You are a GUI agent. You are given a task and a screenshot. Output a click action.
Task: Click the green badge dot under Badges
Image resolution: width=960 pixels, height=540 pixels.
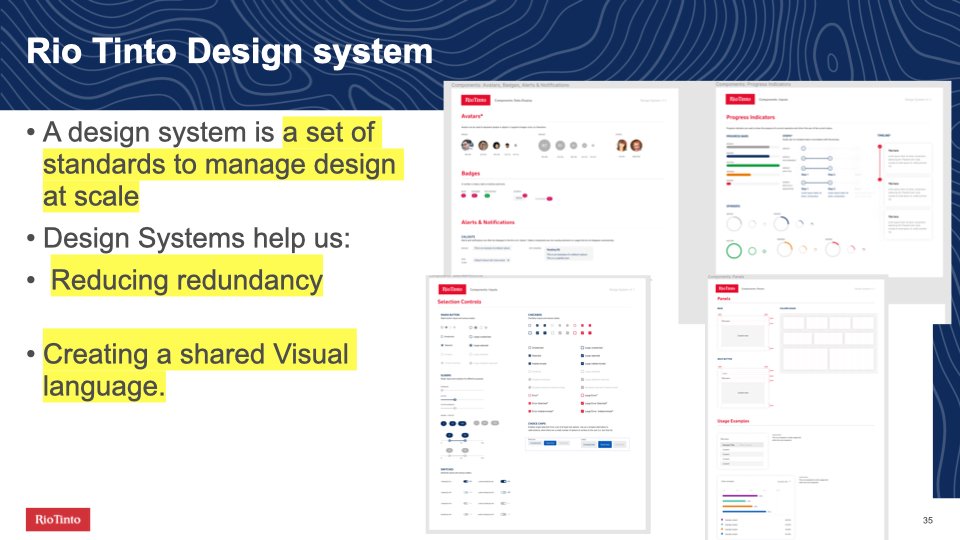point(487,195)
